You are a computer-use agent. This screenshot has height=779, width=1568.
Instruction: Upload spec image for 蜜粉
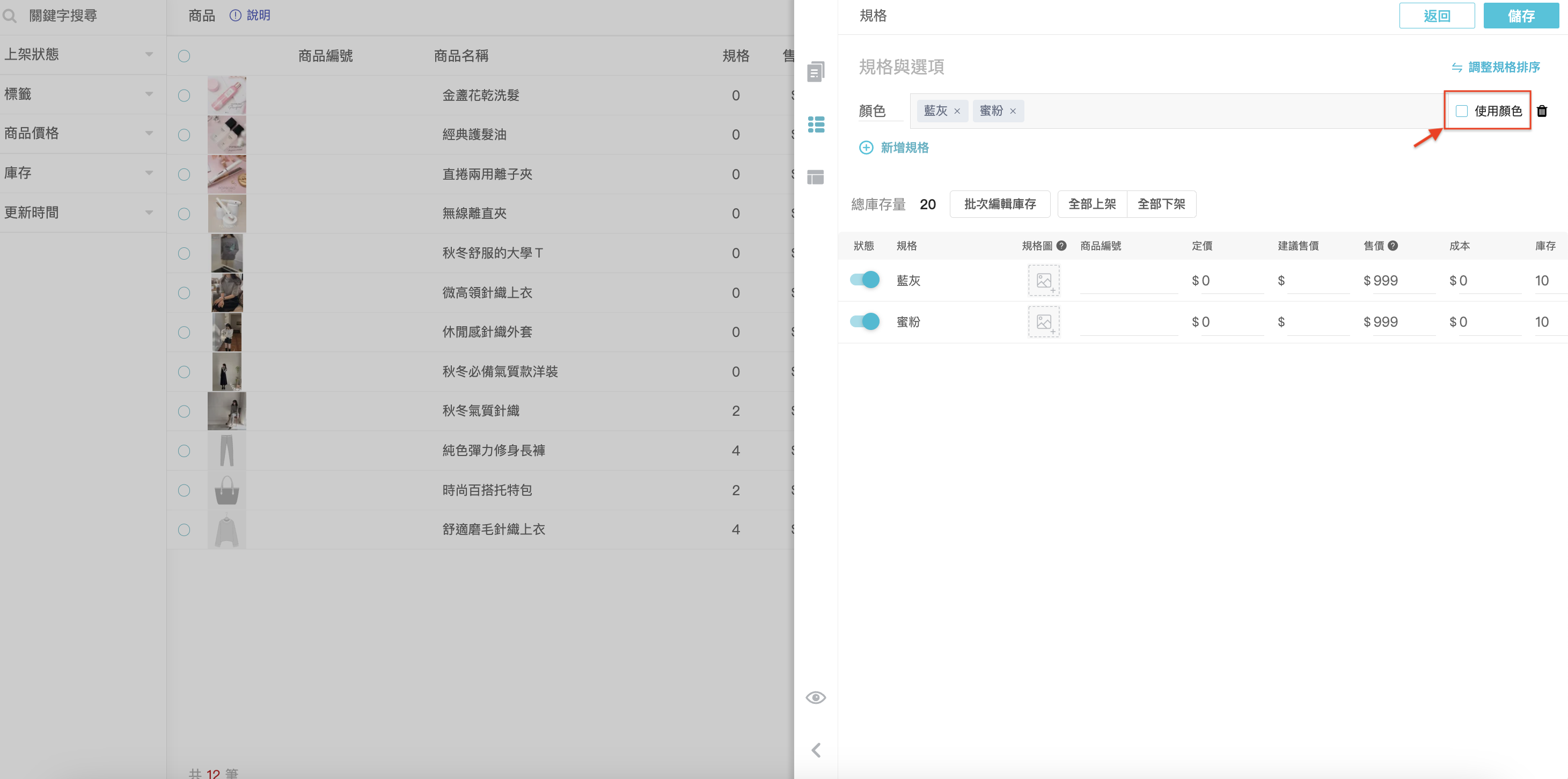[1044, 322]
